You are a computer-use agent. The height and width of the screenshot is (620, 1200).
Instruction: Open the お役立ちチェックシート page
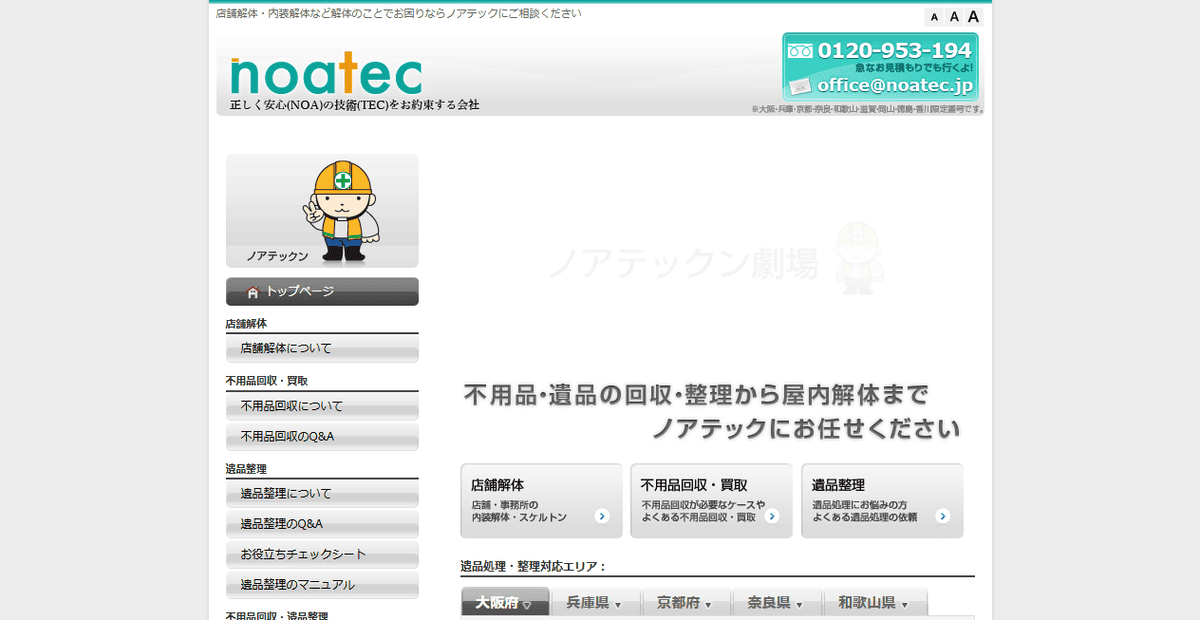tap(322, 554)
